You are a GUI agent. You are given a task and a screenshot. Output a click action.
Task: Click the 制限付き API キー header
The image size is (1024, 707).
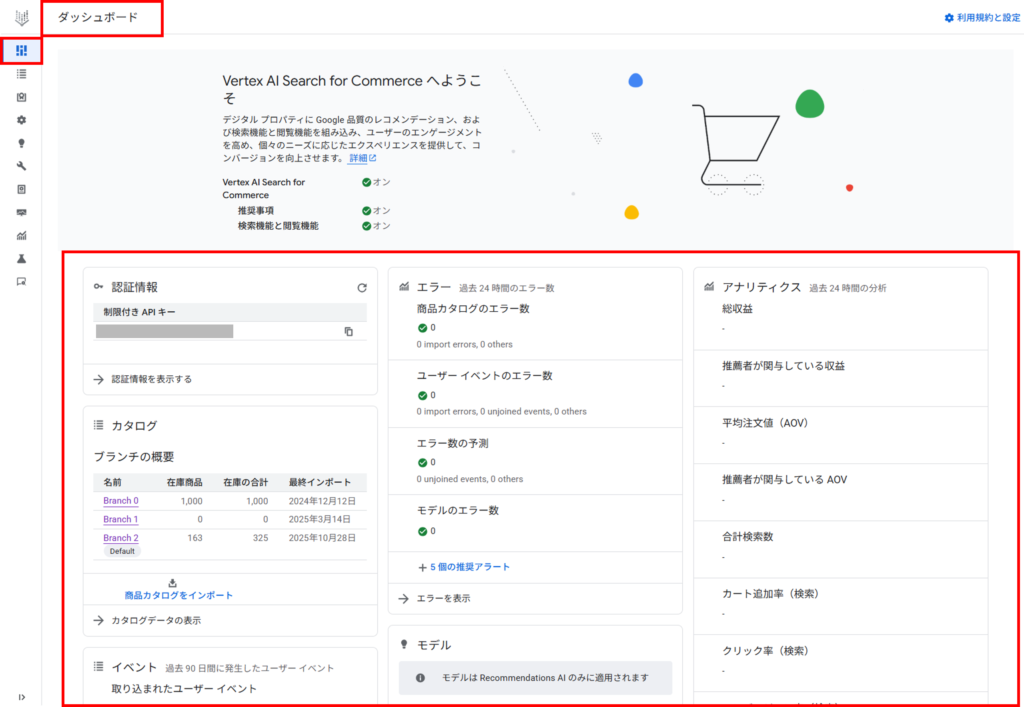140,312
